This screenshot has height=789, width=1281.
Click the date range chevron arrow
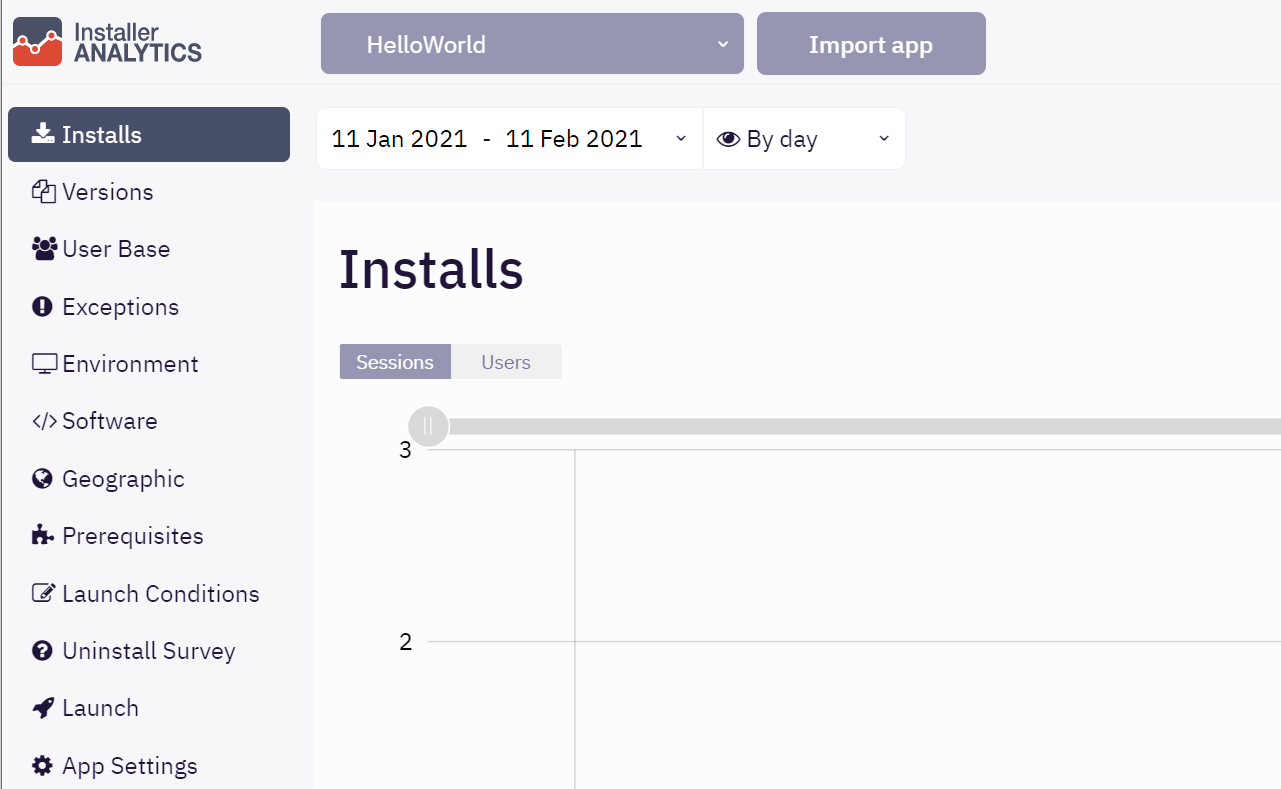click(x=681, y=139)
